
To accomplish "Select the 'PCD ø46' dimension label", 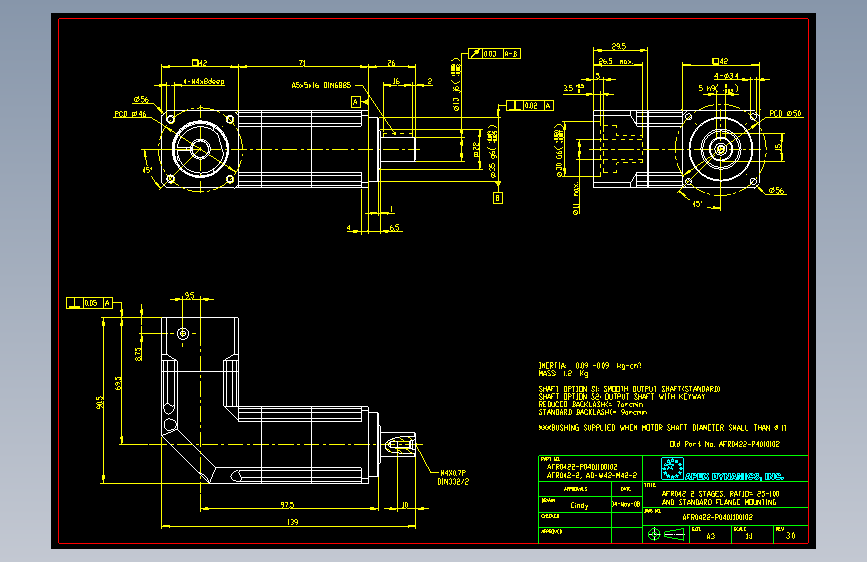I will (x=130, y=115).
